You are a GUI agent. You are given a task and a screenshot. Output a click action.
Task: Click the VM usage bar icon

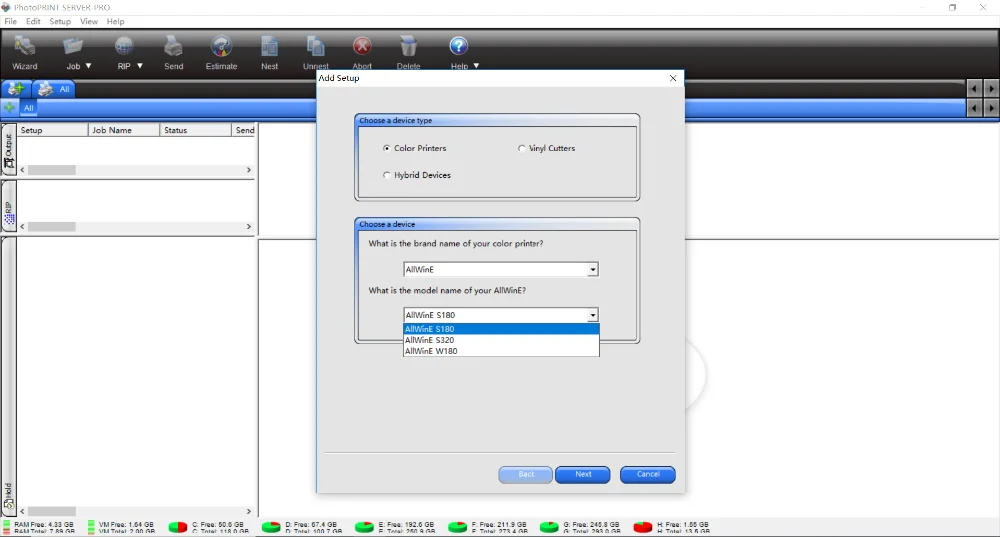click(x=91, y=527)
